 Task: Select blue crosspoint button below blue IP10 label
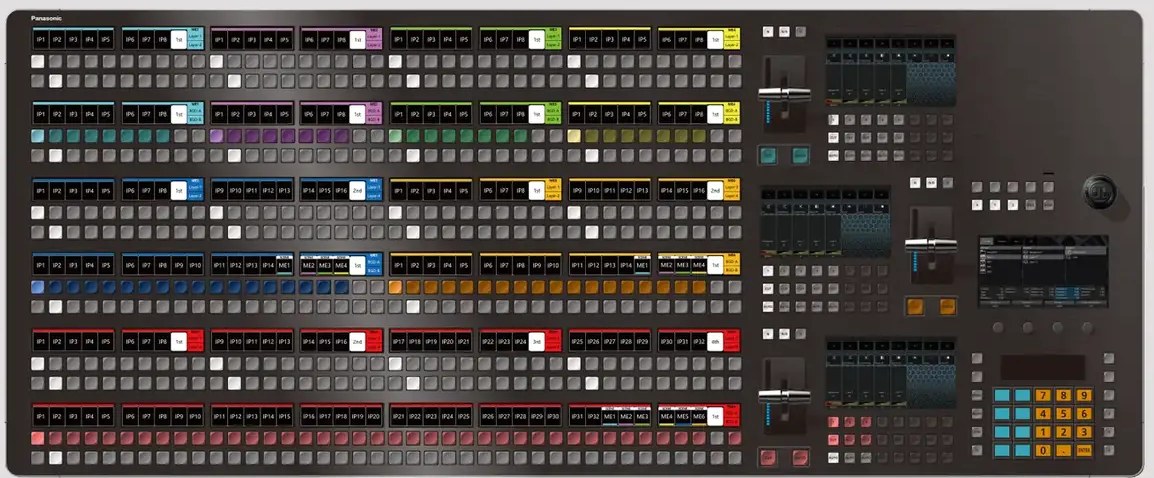[x=199, y=287]
